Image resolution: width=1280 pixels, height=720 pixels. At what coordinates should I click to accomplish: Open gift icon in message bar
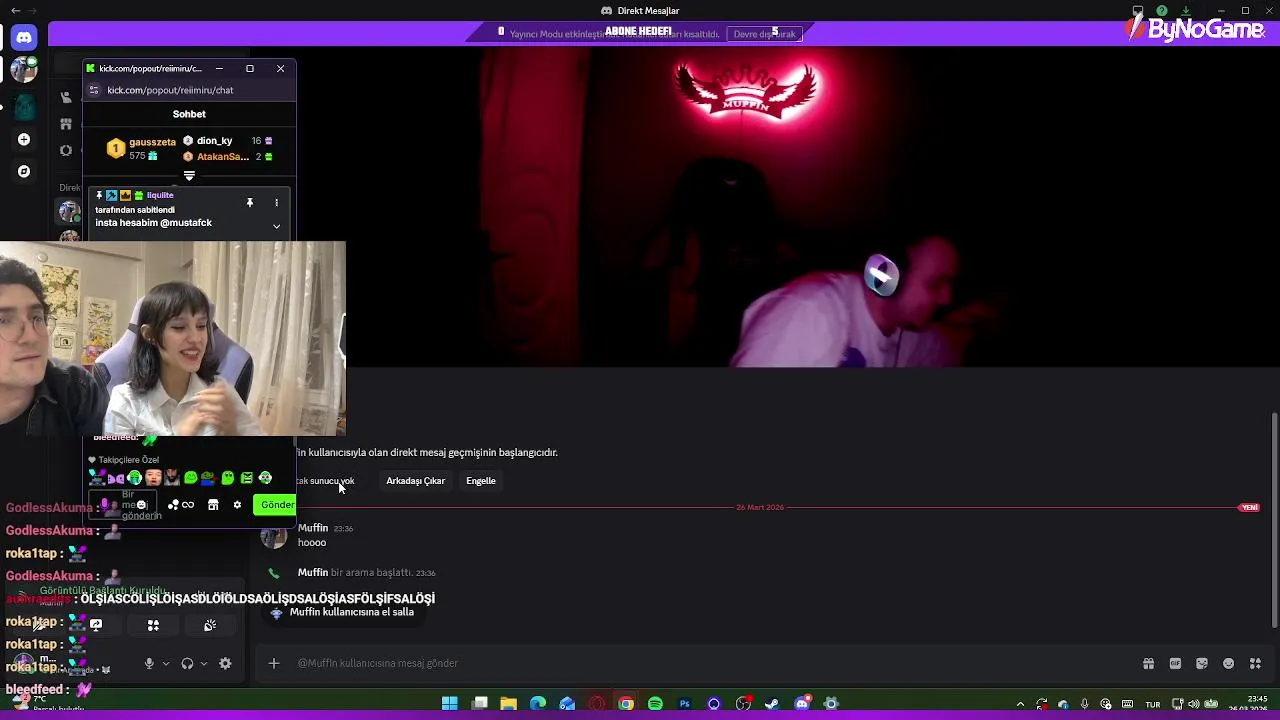point(1148,663)
